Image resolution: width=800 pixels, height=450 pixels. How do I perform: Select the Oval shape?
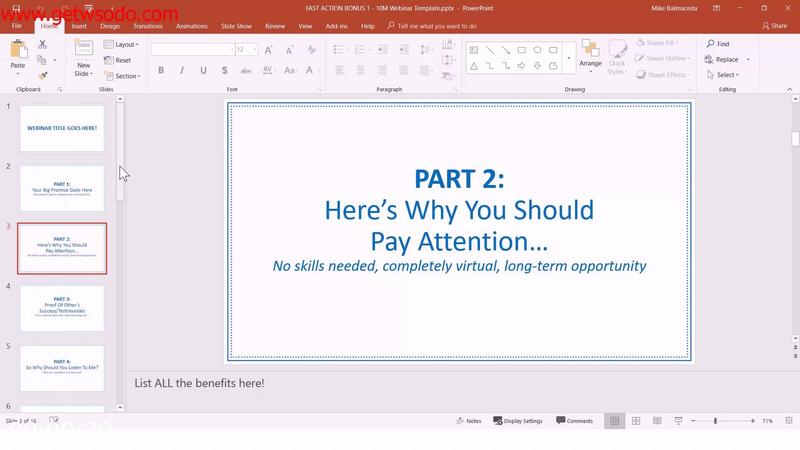coord(537,50)
